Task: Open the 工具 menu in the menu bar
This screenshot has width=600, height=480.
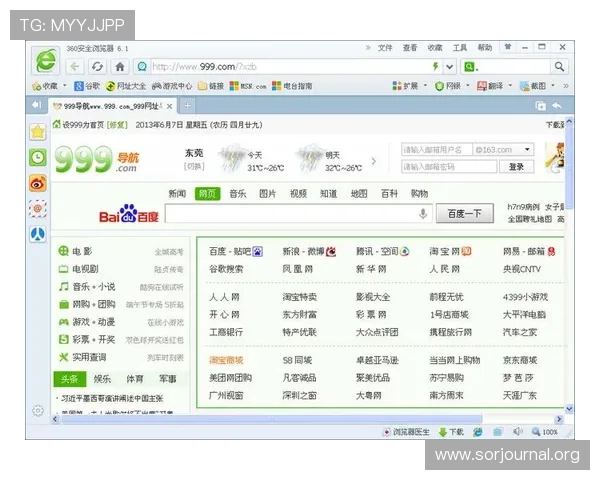Action: point(460,47)
